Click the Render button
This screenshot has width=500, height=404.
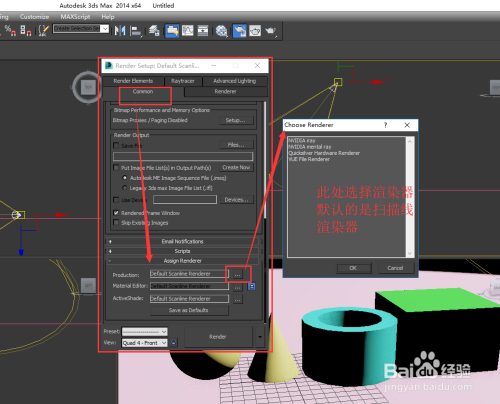pos(218,337)
